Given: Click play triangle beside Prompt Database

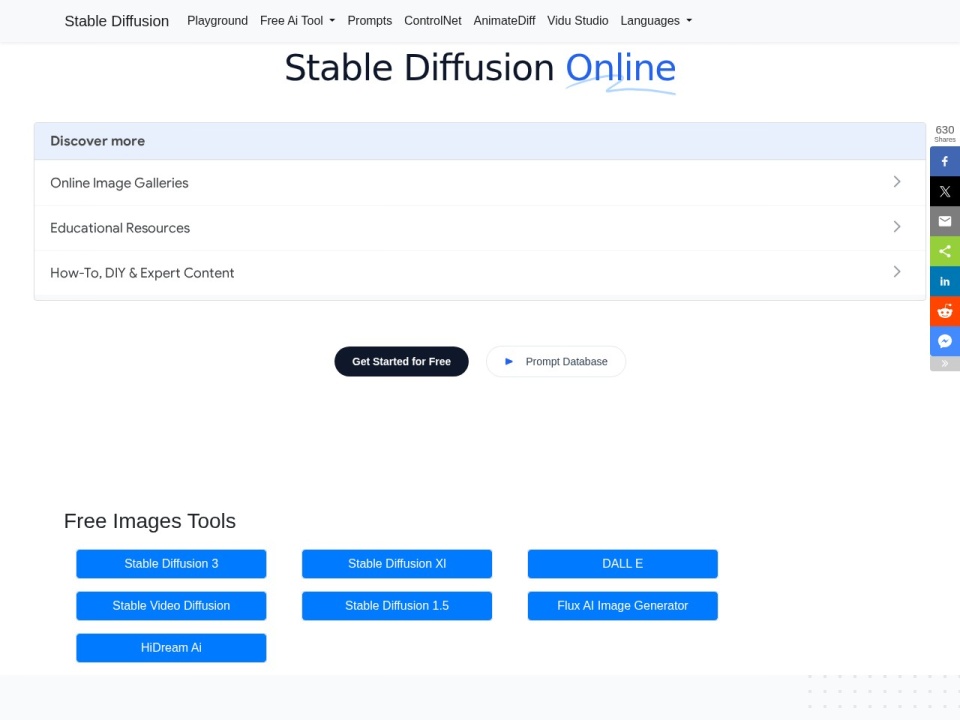Looking at the screenshot, I should point(508,361).
